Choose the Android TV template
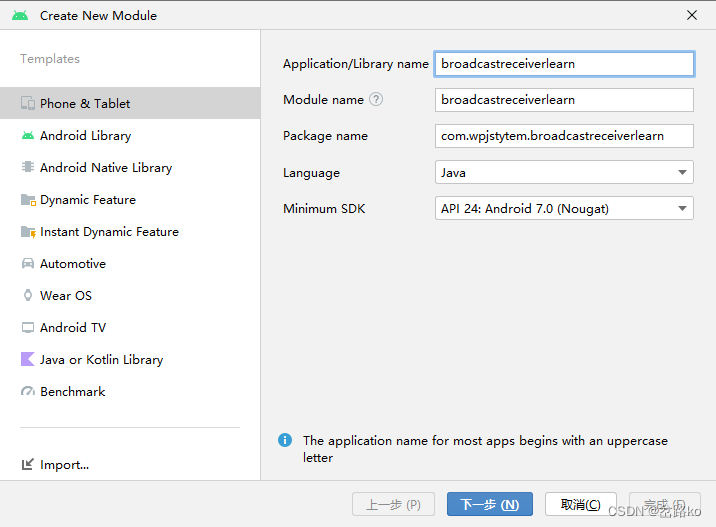The height and width of the screenshot is (527, 716). point(130,327)
